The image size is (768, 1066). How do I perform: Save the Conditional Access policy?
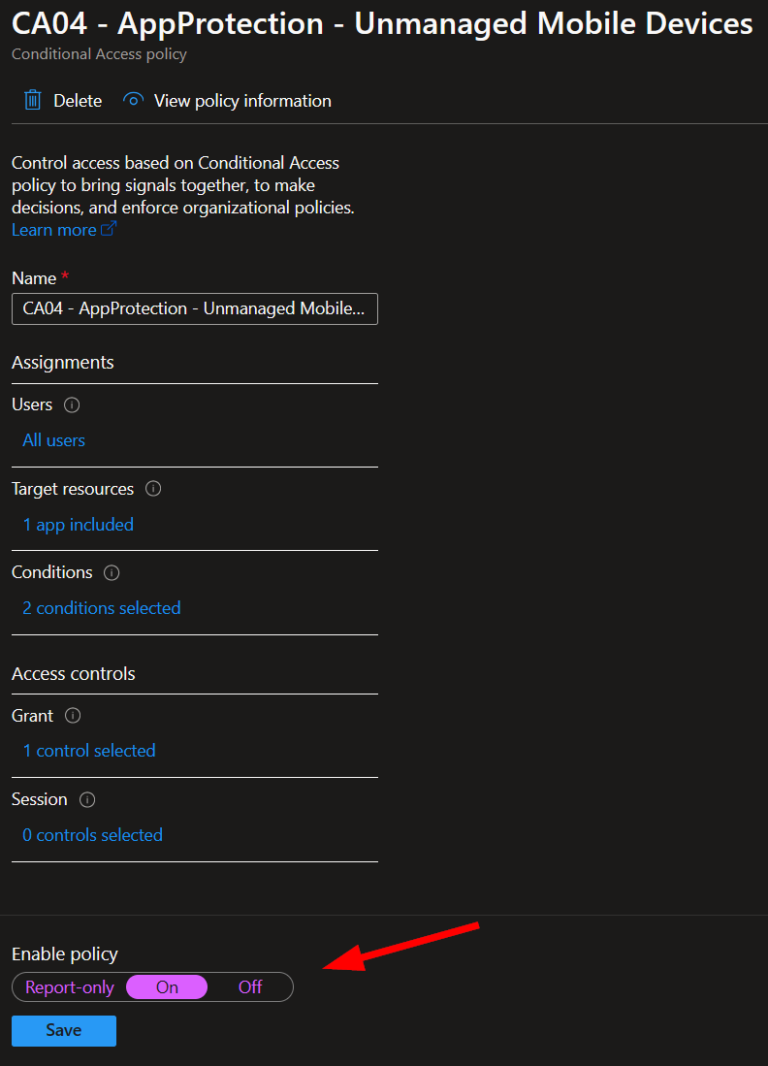click(63, 1030)
